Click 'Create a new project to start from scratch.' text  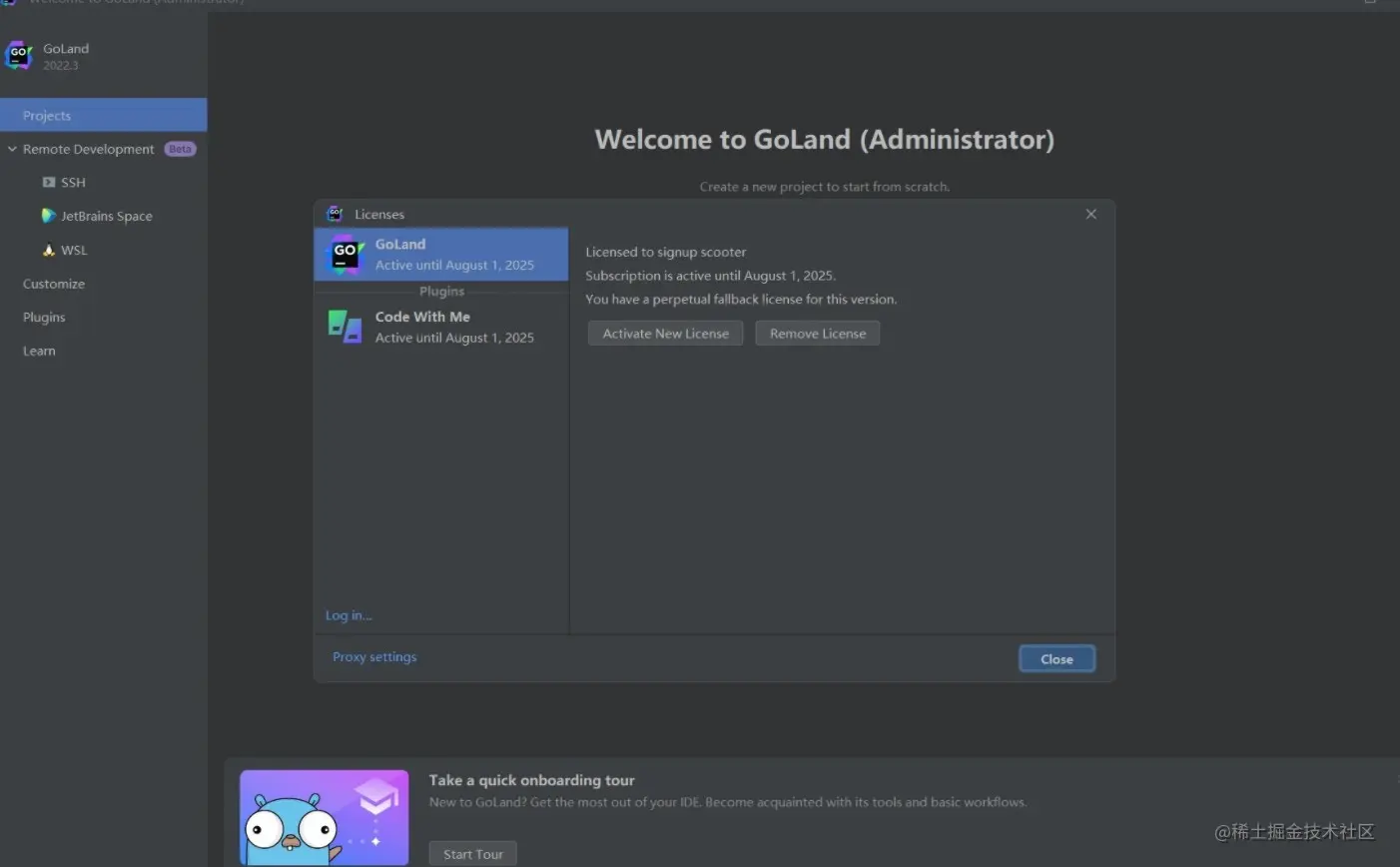pos(825,187)
